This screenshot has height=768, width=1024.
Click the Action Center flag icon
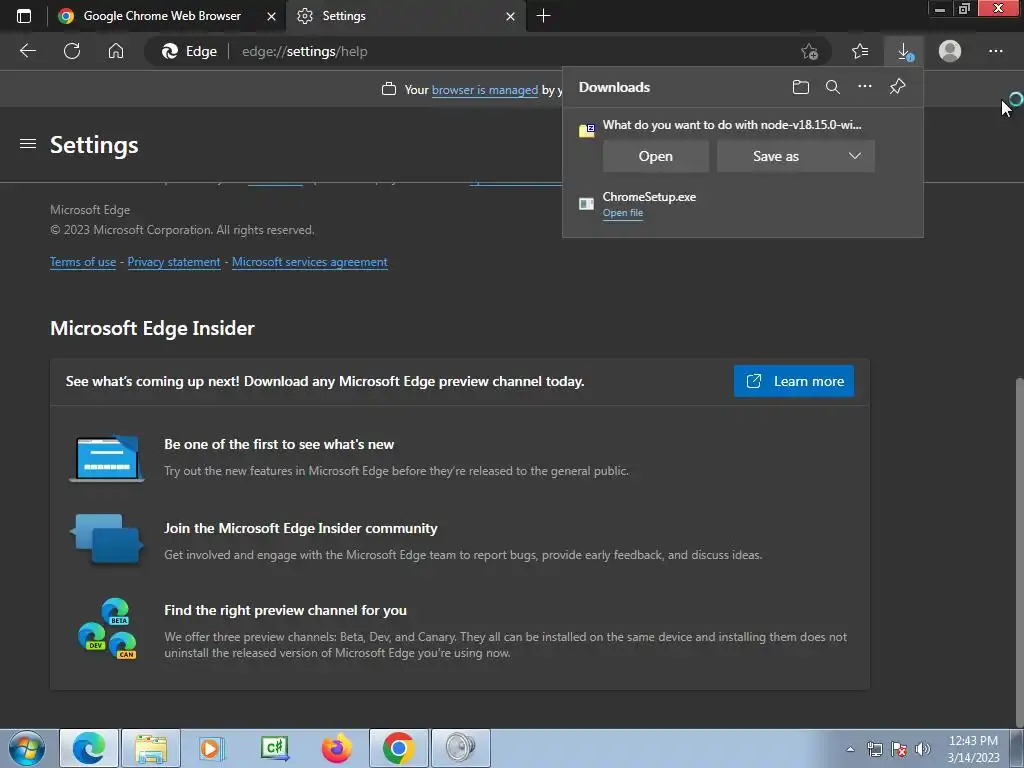899,749
